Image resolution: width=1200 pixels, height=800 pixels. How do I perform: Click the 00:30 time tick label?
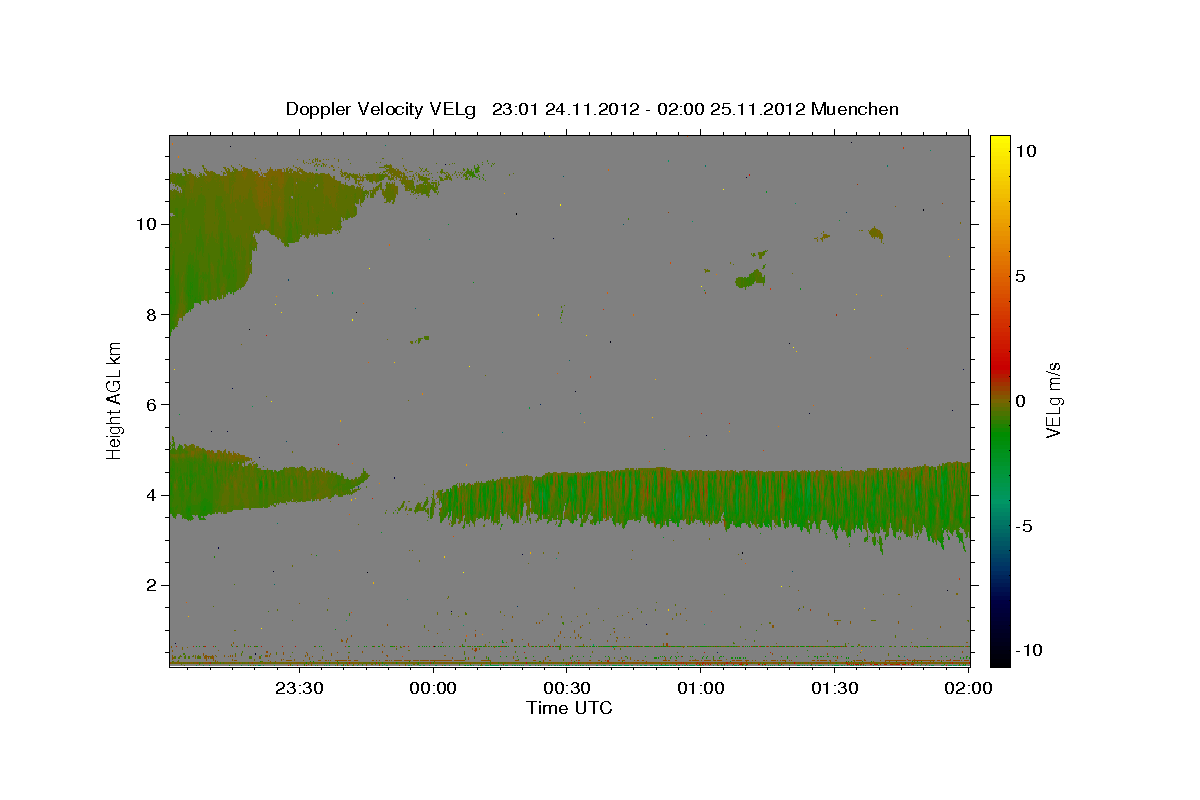567,688
